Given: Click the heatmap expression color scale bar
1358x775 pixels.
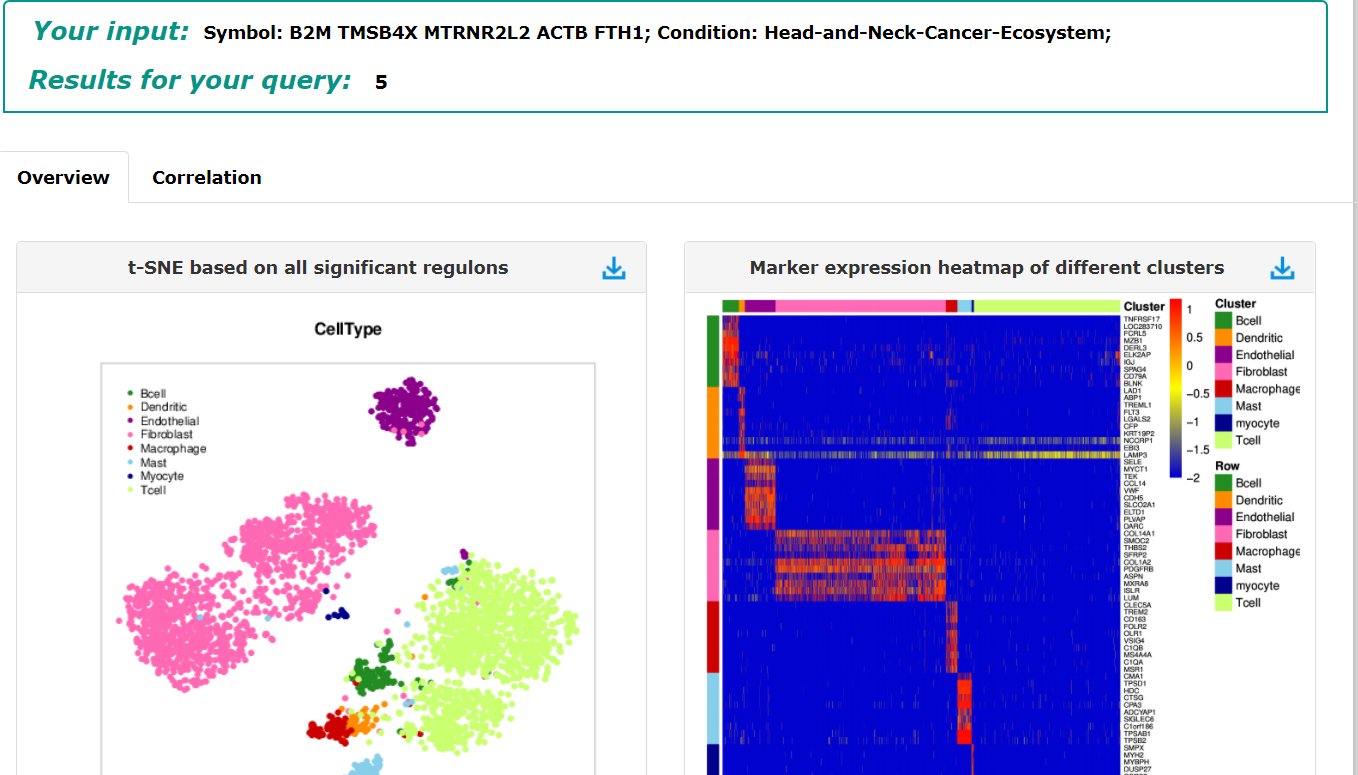Looking at the screenshot, I should point(1175,389).
